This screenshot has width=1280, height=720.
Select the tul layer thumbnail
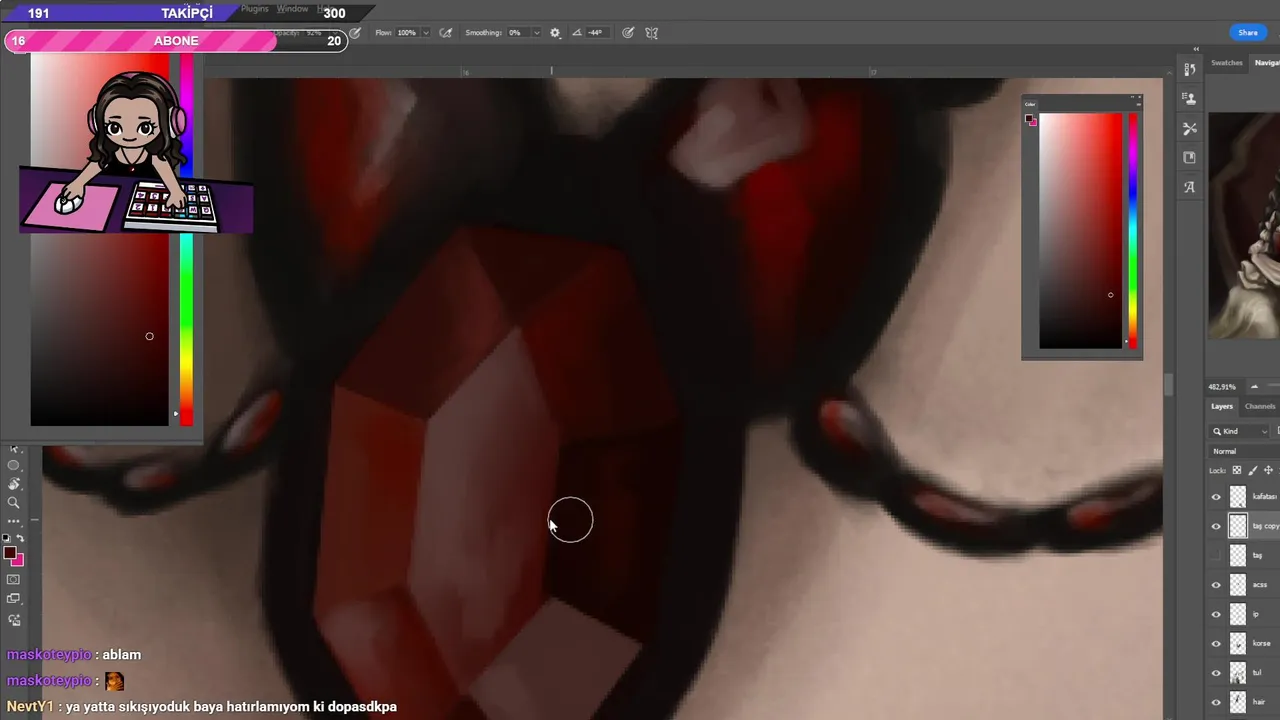(1238, 673)
